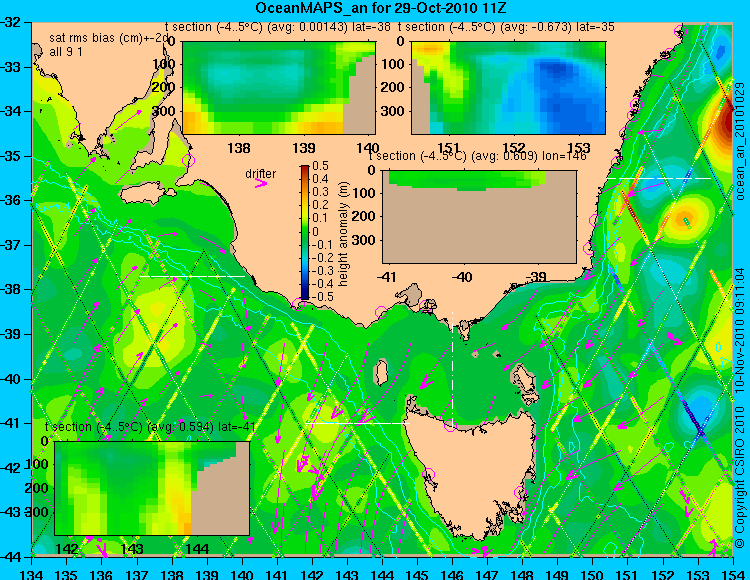This screenshot has height=580, width=750.
Task: Click the 't section' title ending lon=146
Action: click(x=477, y=156)
